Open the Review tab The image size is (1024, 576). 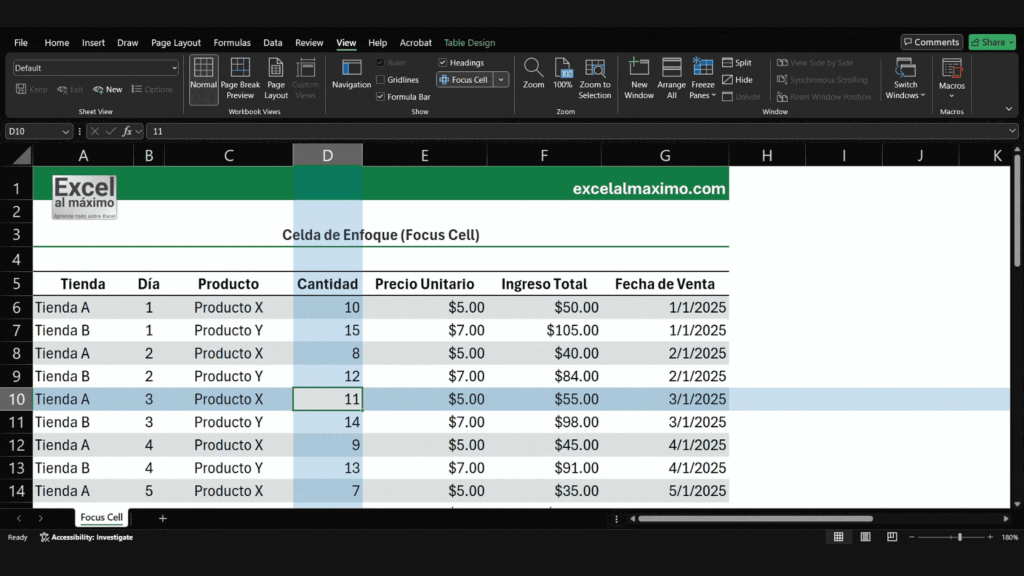(x=309, y=42)
